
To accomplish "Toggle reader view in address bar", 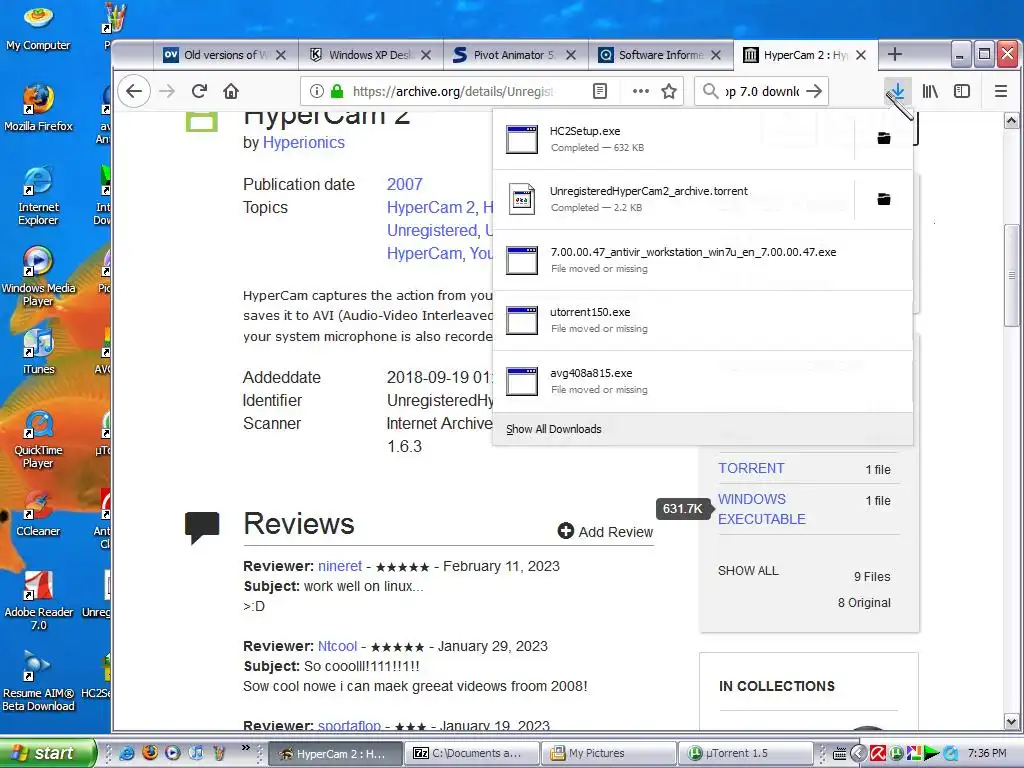I will (x=600, y=91).
